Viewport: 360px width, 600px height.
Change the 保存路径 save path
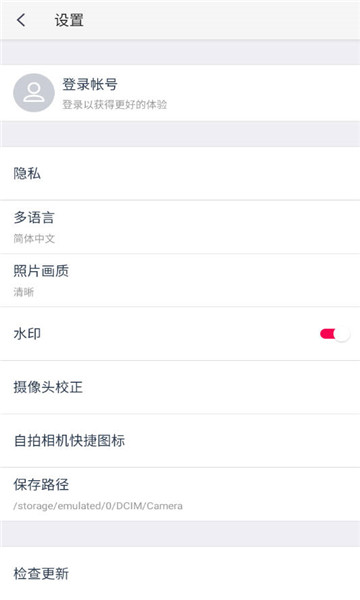[180, 494]
